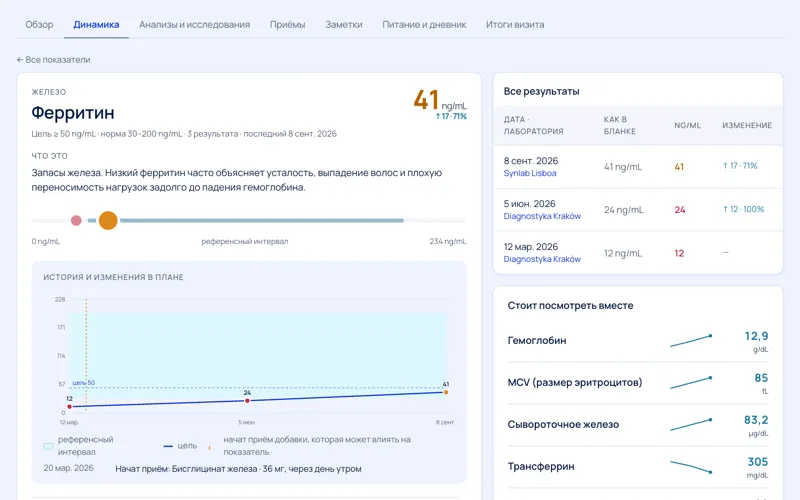Open MCV (размер эритроцитов) indicator row
The height and width of the screenshot is (500, 800).
pos(638,383)
